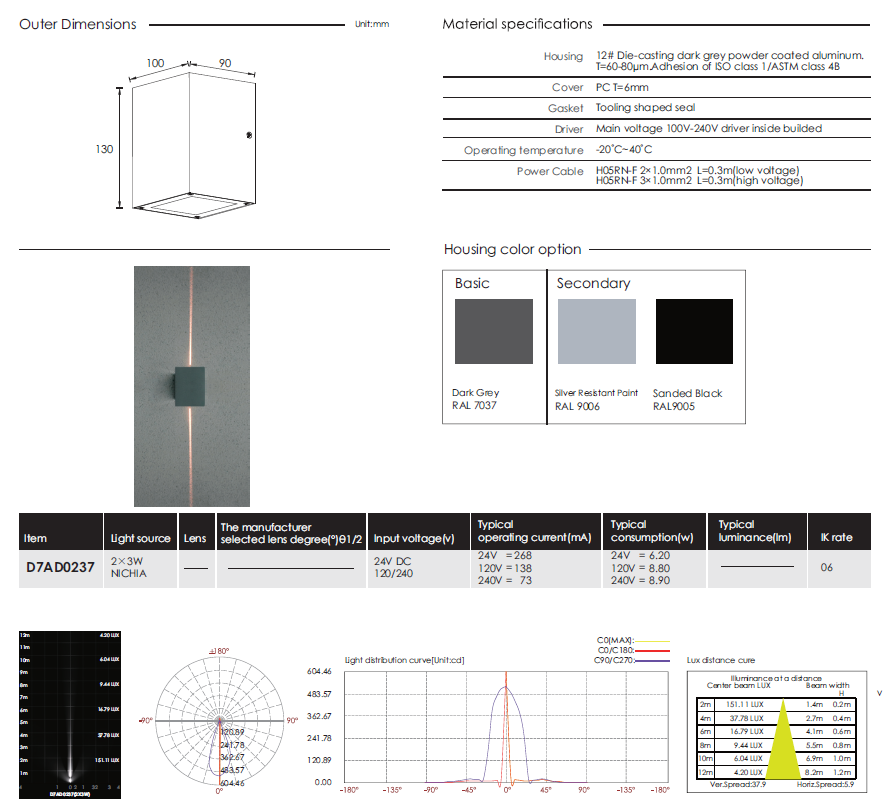Click the C0/C180 red legend line

654,649
